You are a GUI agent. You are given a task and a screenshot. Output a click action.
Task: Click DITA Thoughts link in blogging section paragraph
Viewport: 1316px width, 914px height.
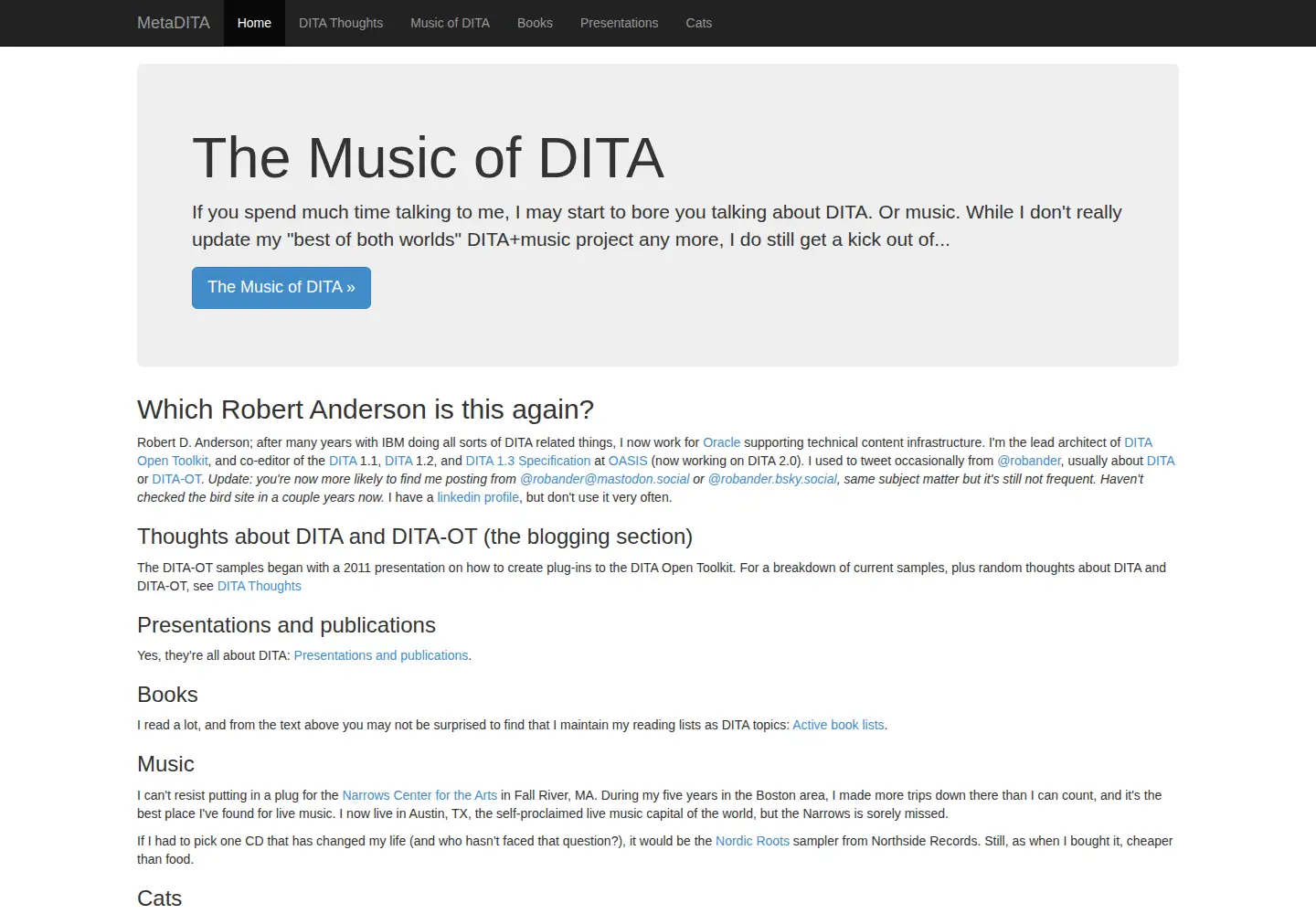260,586
